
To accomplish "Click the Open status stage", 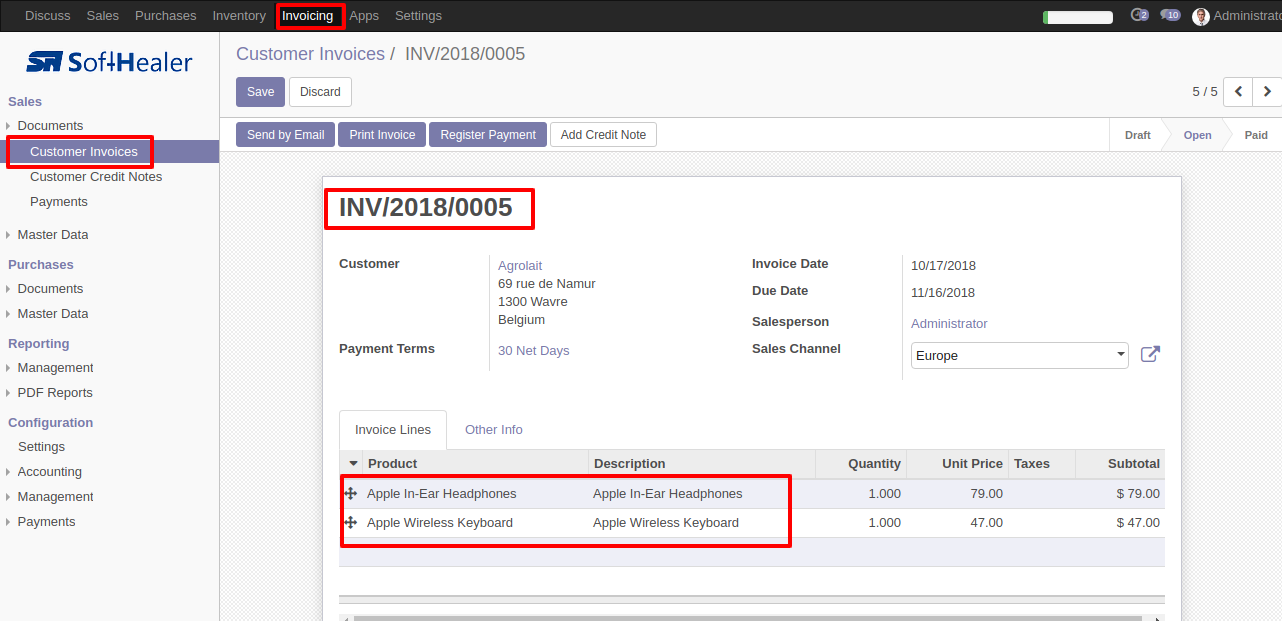I will (x=1197, y=135).
